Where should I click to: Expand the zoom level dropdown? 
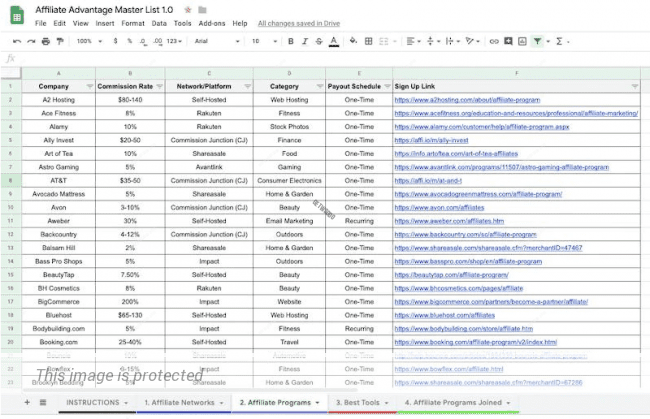(x=90, y=41)
